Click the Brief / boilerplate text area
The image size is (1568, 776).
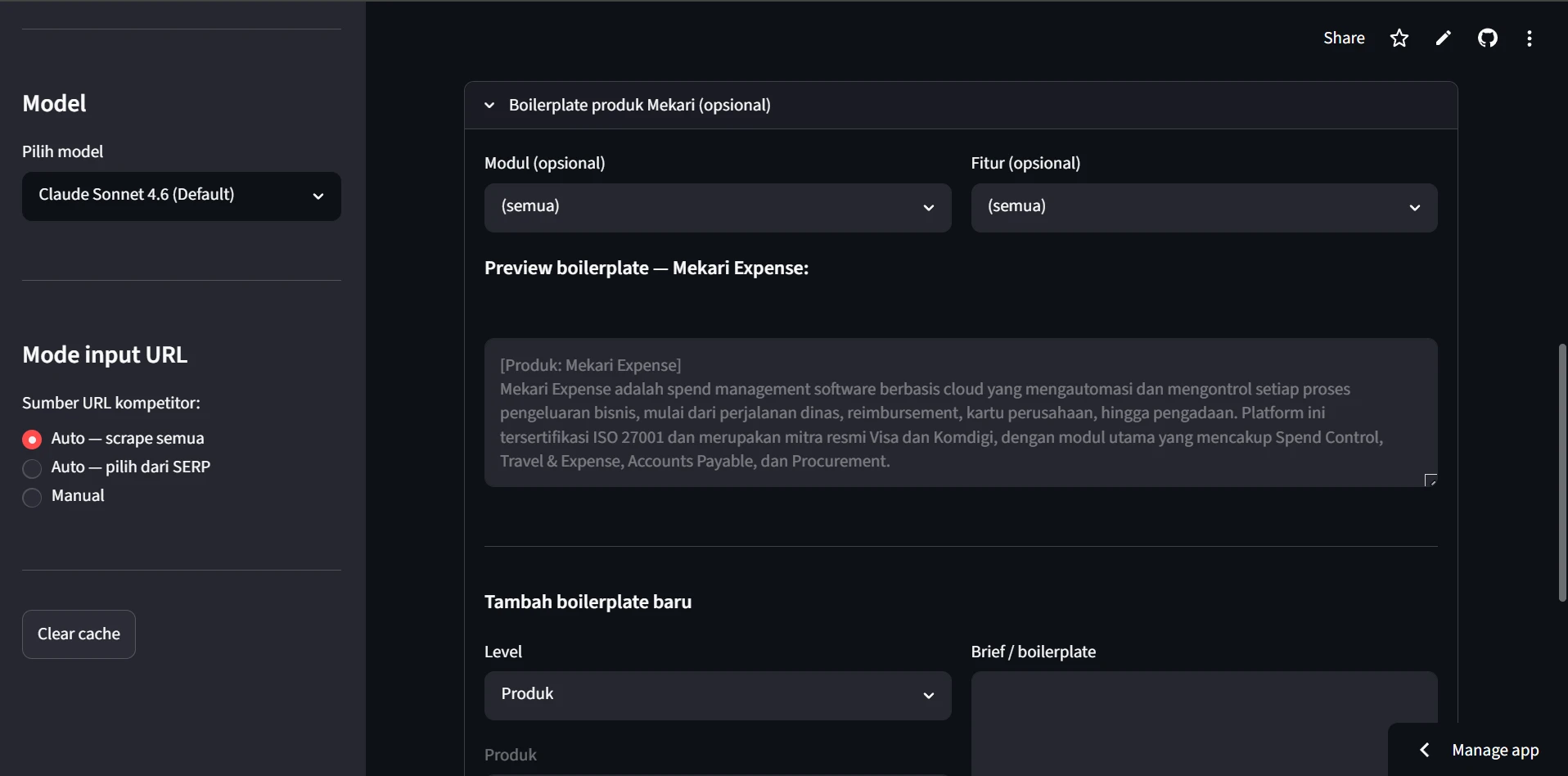[x=1204, y=724]
